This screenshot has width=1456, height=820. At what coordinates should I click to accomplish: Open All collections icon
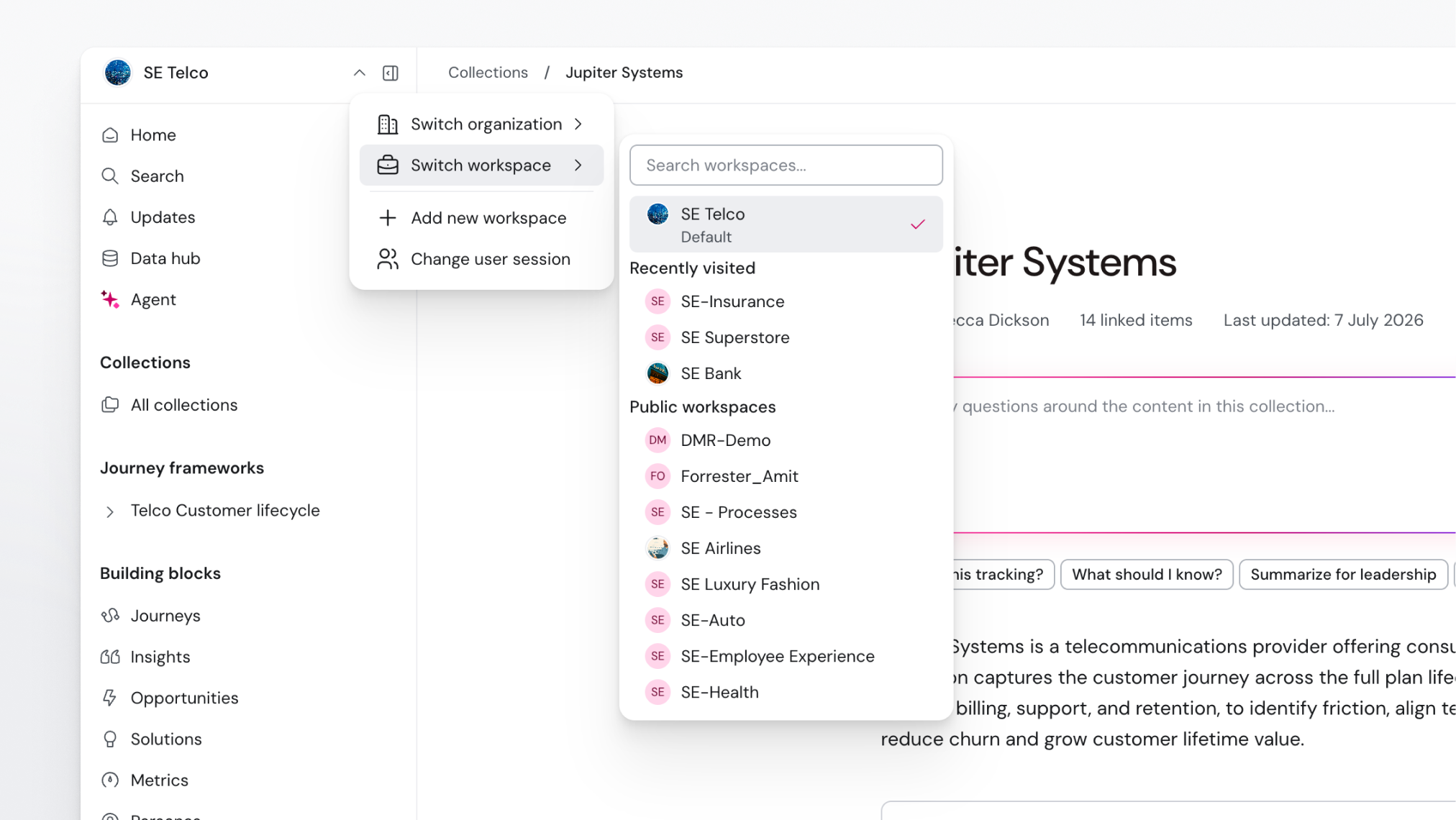point(110,405)
